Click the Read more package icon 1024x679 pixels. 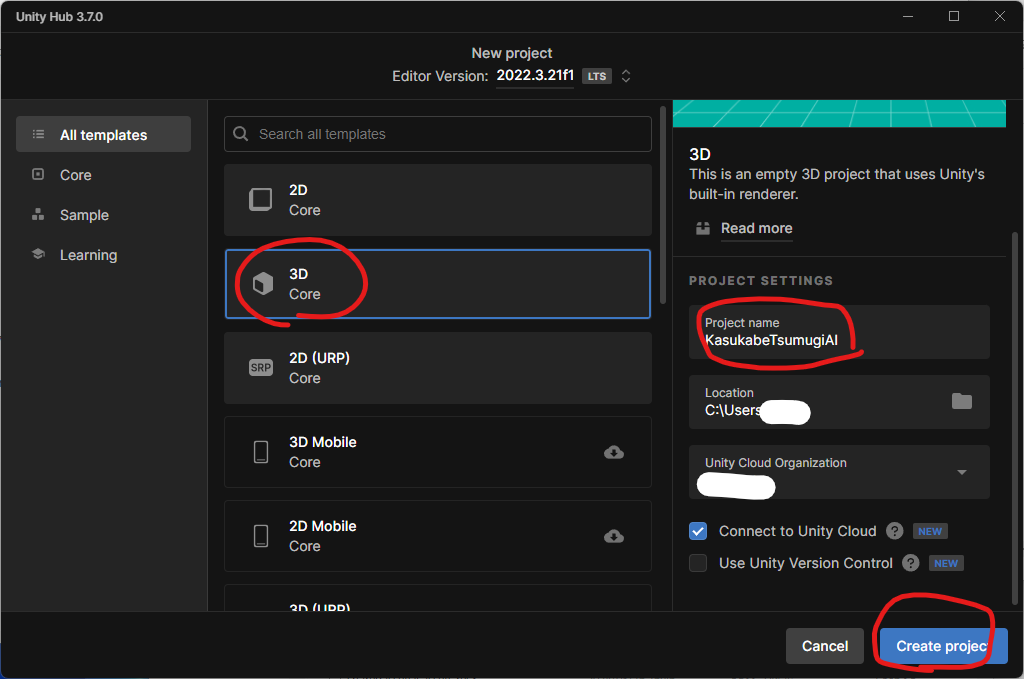click(x=703, y=228)
